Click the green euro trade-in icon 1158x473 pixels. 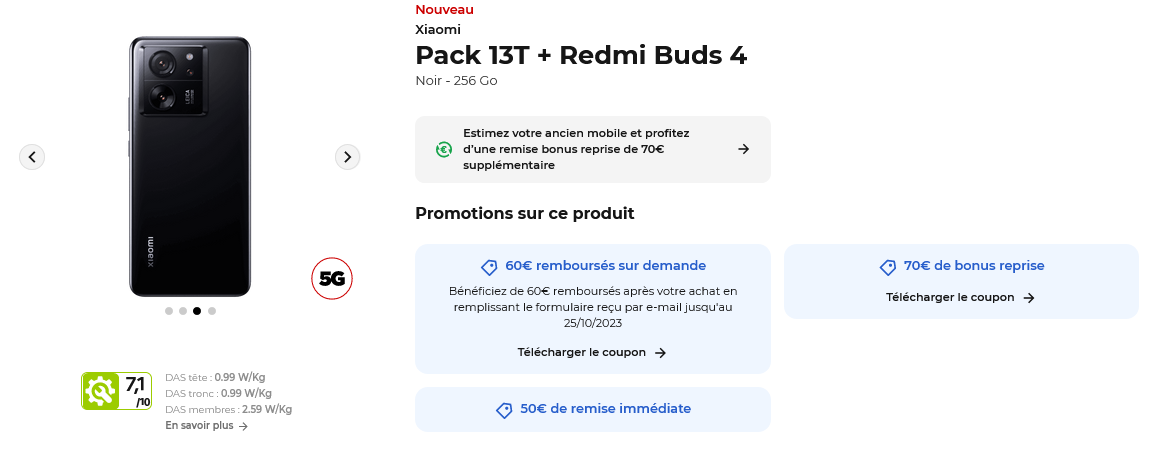click(444, 149)
